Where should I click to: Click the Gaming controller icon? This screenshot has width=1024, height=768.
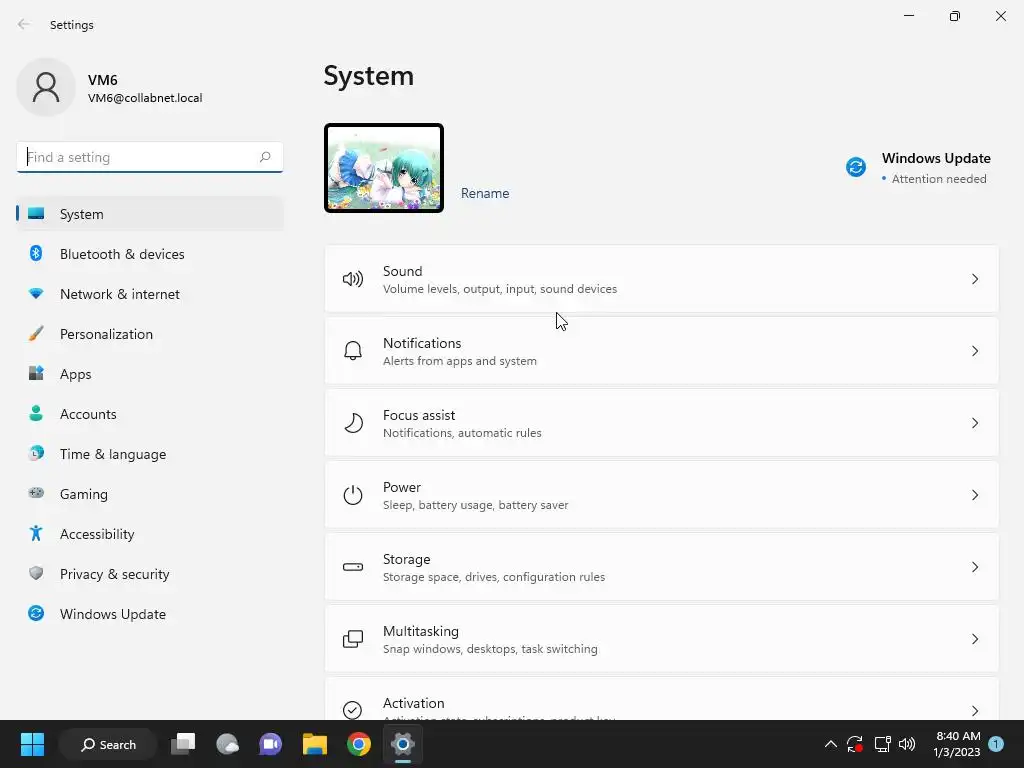[x=36, y=493]
